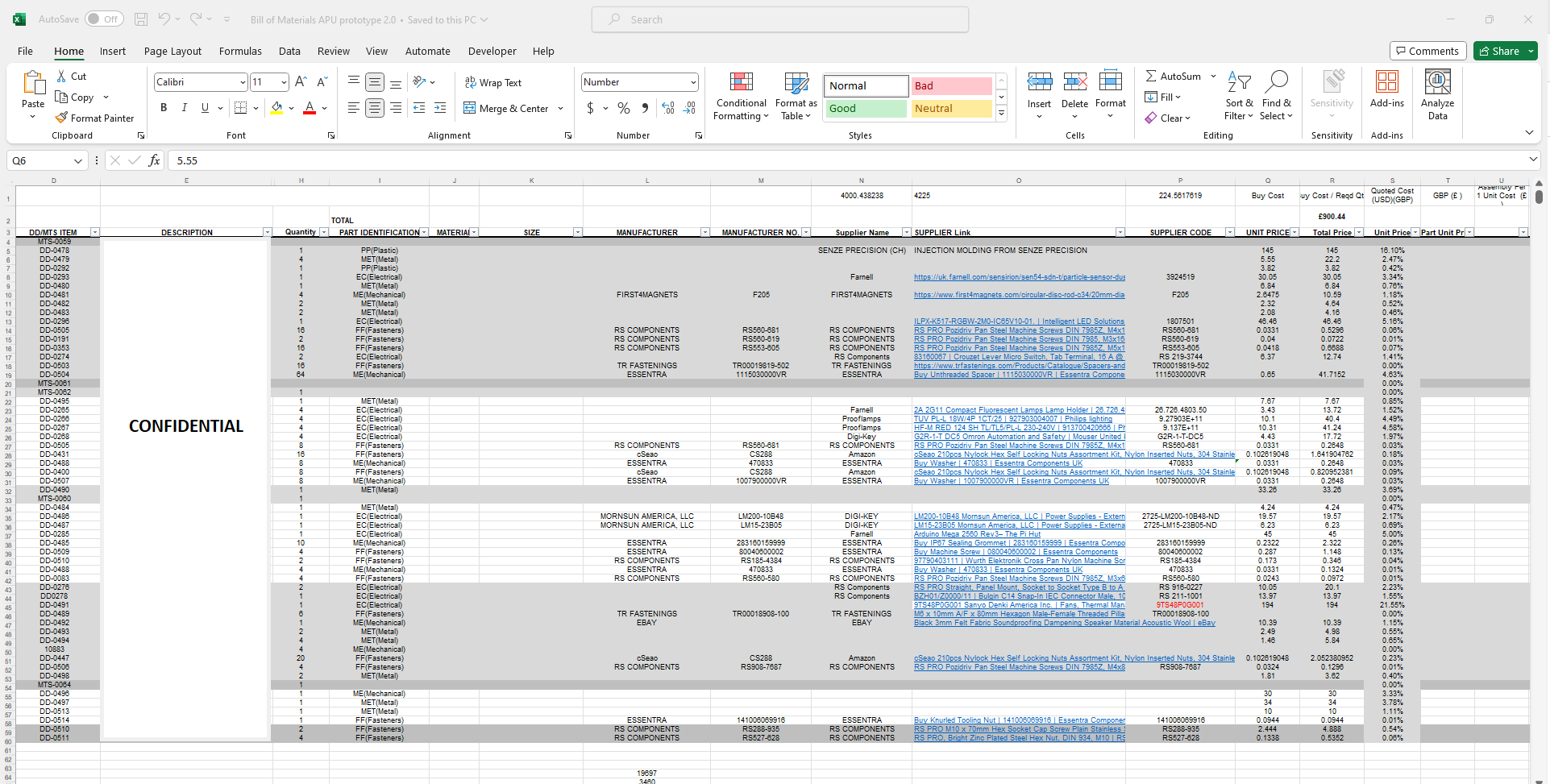
Task: Open the File menu
Action: [x=25, y=51]
